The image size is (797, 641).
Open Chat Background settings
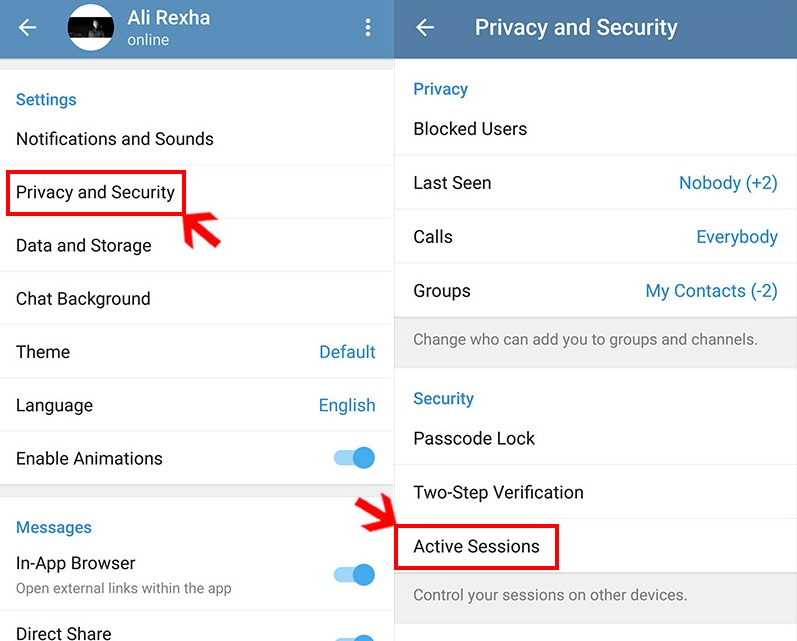point(197,298)
